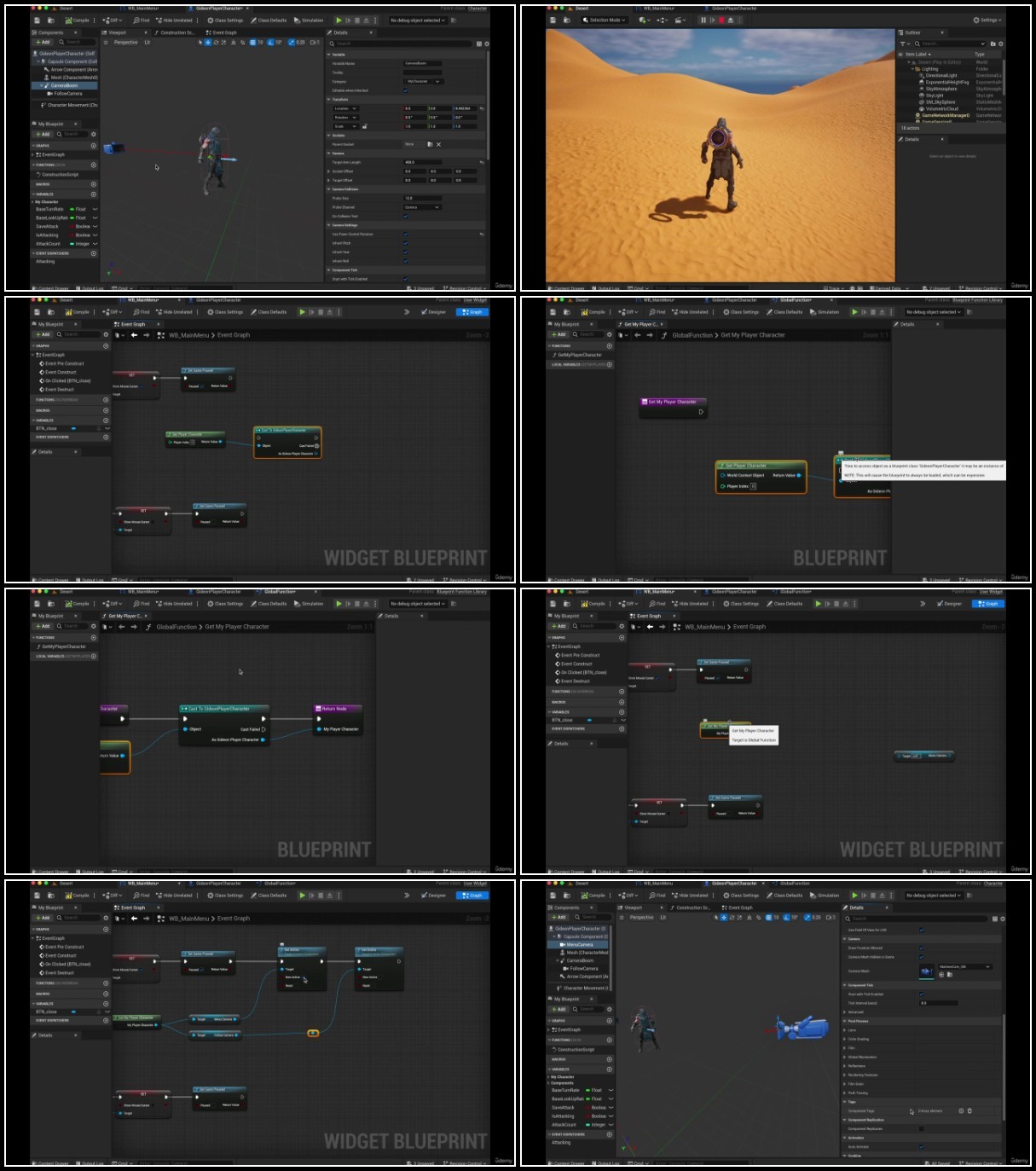Reset Location to default via arrow icon

pos(482,108)
